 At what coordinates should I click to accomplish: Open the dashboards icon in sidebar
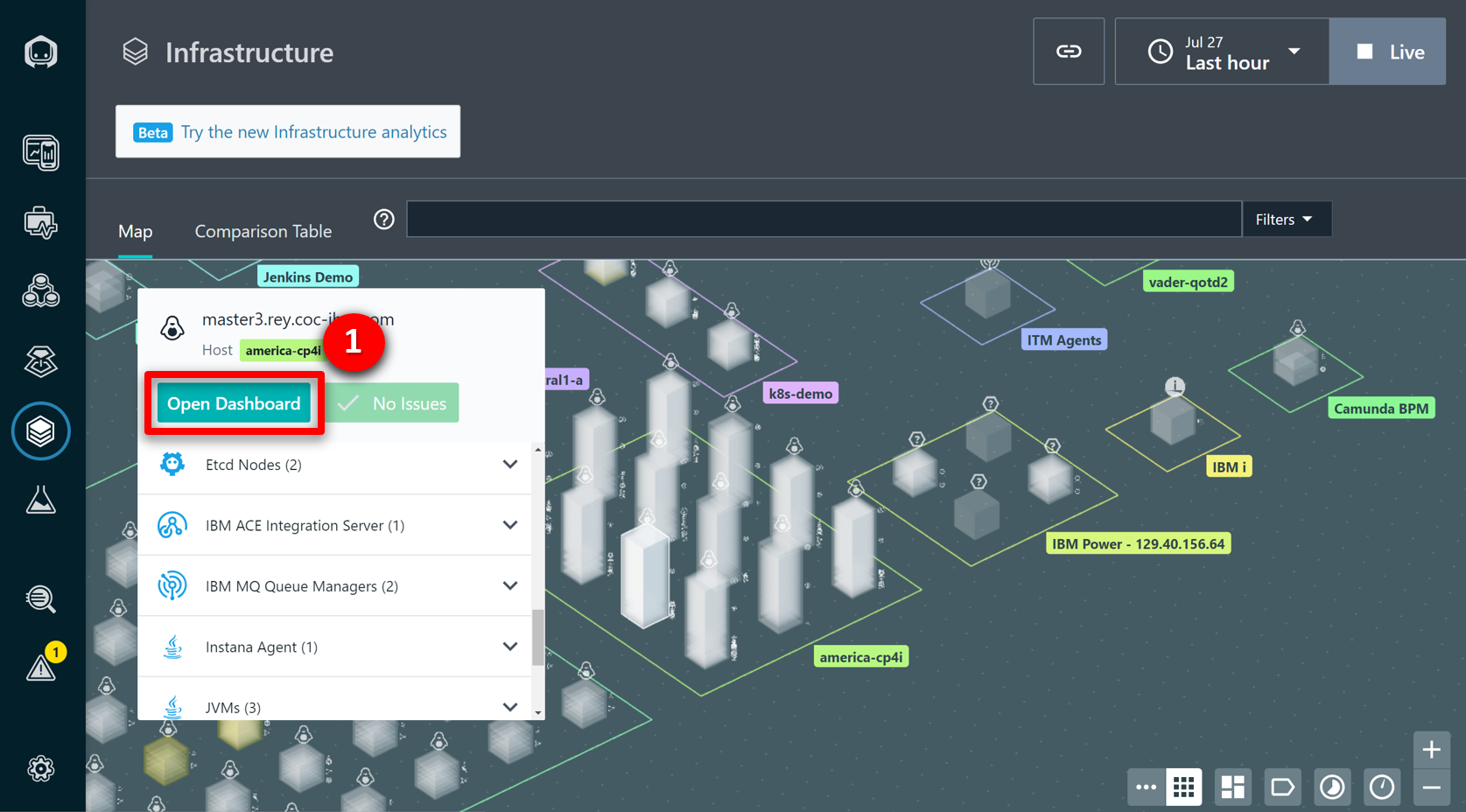(40, 153)
